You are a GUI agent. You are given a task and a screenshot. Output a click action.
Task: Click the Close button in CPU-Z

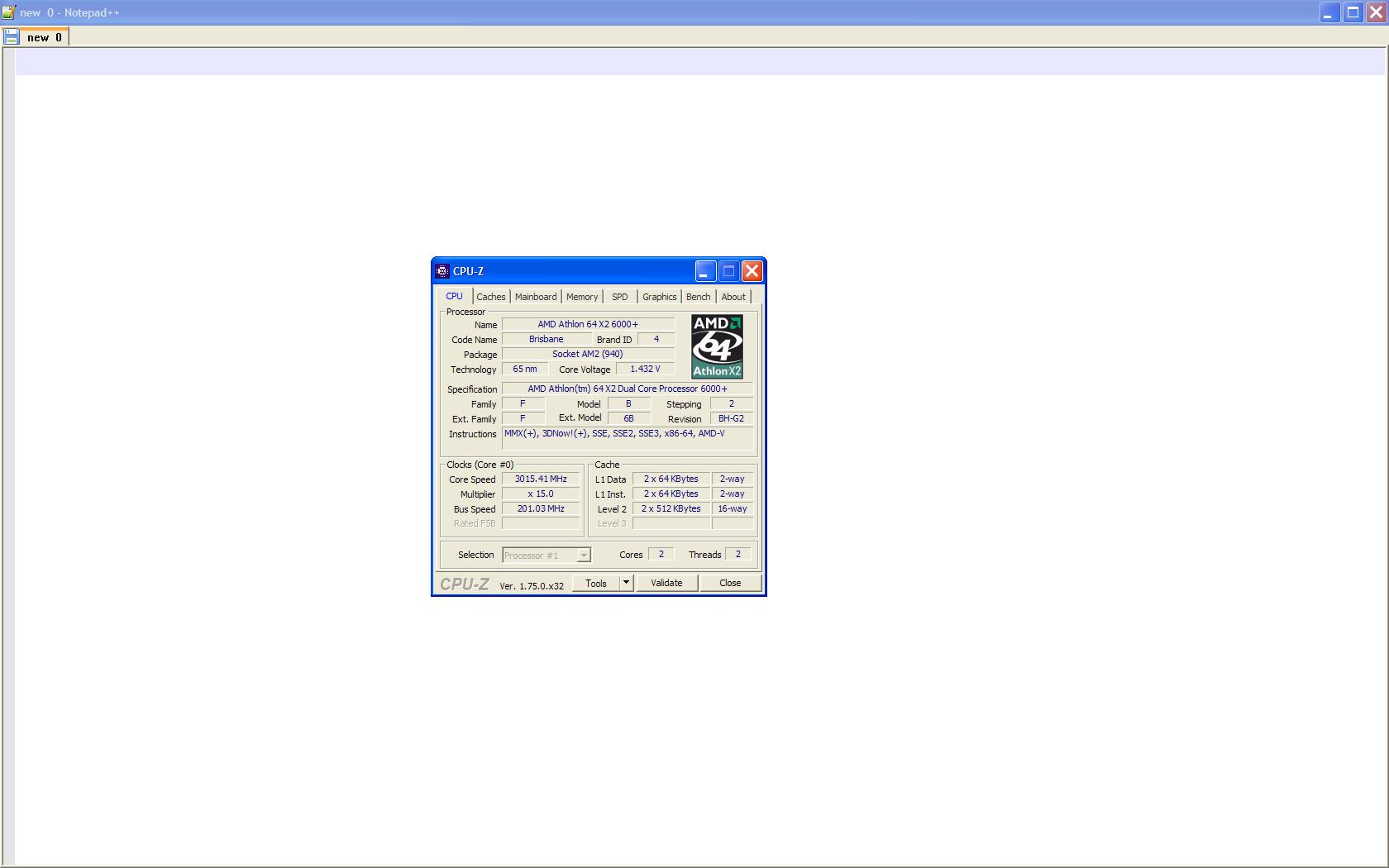730,583
